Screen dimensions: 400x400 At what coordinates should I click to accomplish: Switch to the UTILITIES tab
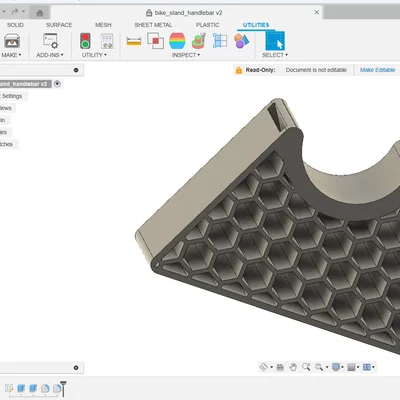pos(256,25)
